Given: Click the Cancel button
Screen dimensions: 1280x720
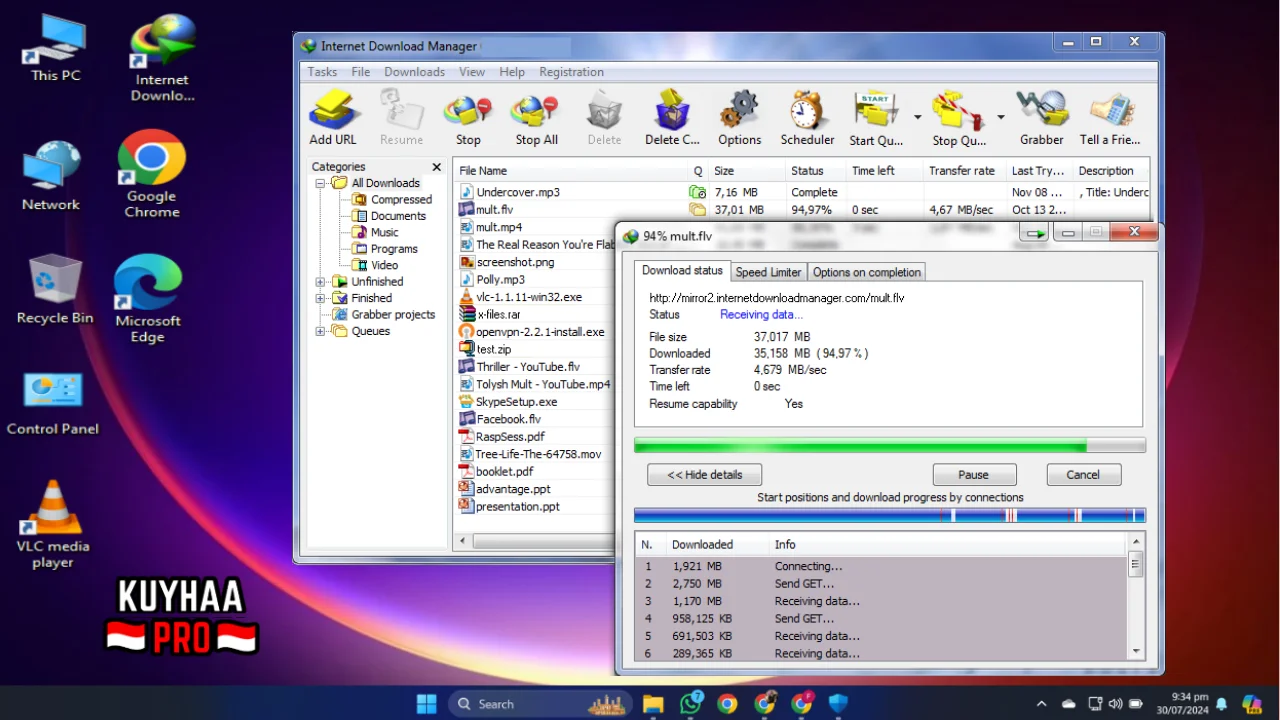Looking at the screenshot, I should point(1083,475).
